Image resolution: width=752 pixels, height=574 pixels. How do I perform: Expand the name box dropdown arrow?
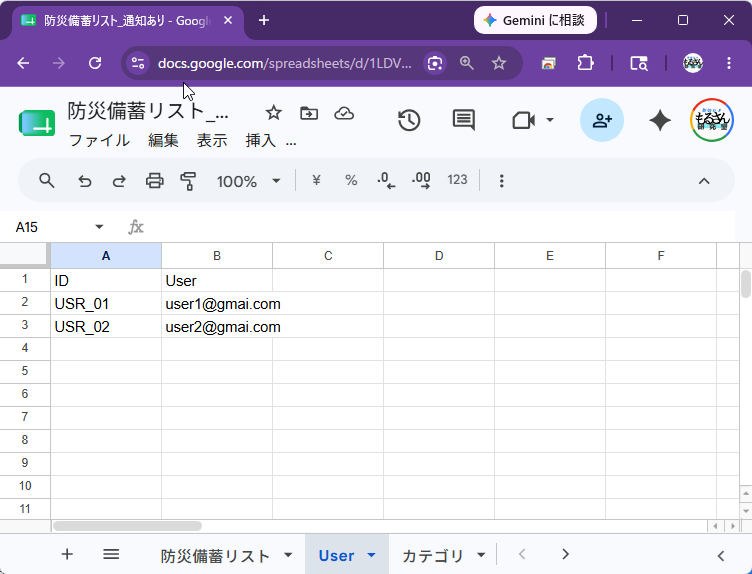pos(99,227)
